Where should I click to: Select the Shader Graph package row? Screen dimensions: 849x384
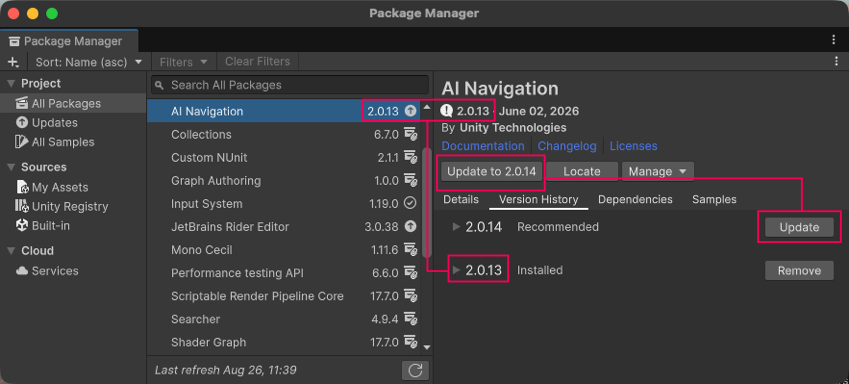[x=283, y=342]
